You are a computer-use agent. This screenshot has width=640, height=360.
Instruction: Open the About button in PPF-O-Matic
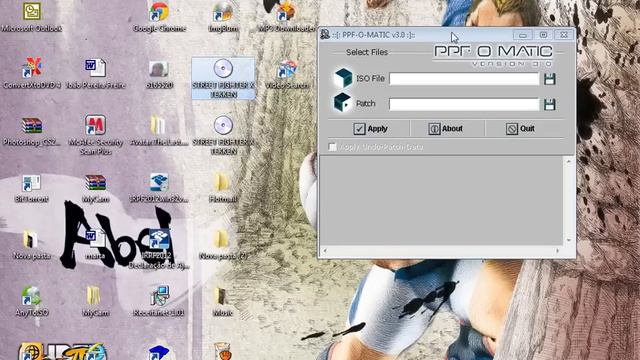(x=446, y=129)
